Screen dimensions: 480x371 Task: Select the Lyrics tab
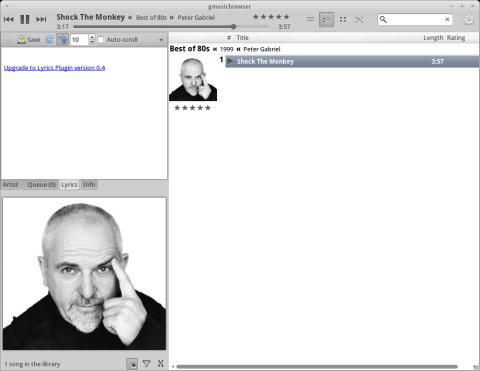tap(69, 185)
